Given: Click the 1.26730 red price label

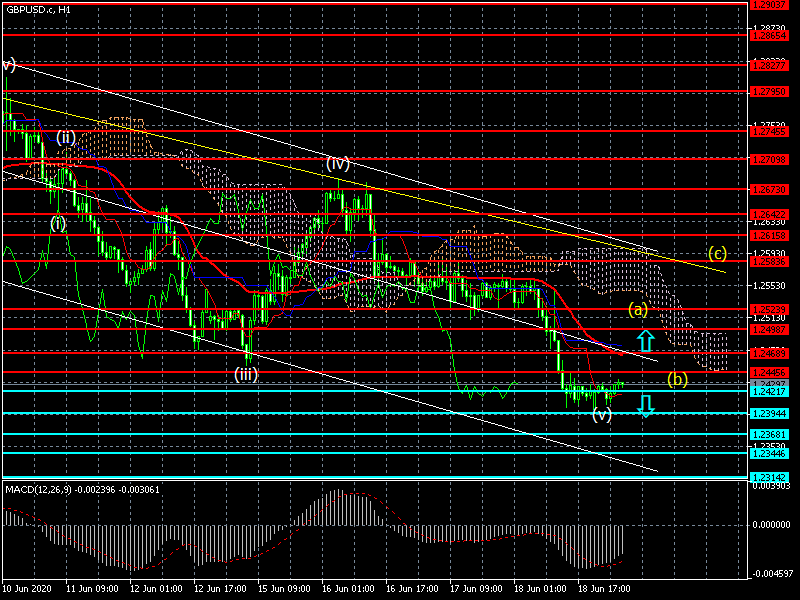Looking at the screenshot, I should coord(768,190).
